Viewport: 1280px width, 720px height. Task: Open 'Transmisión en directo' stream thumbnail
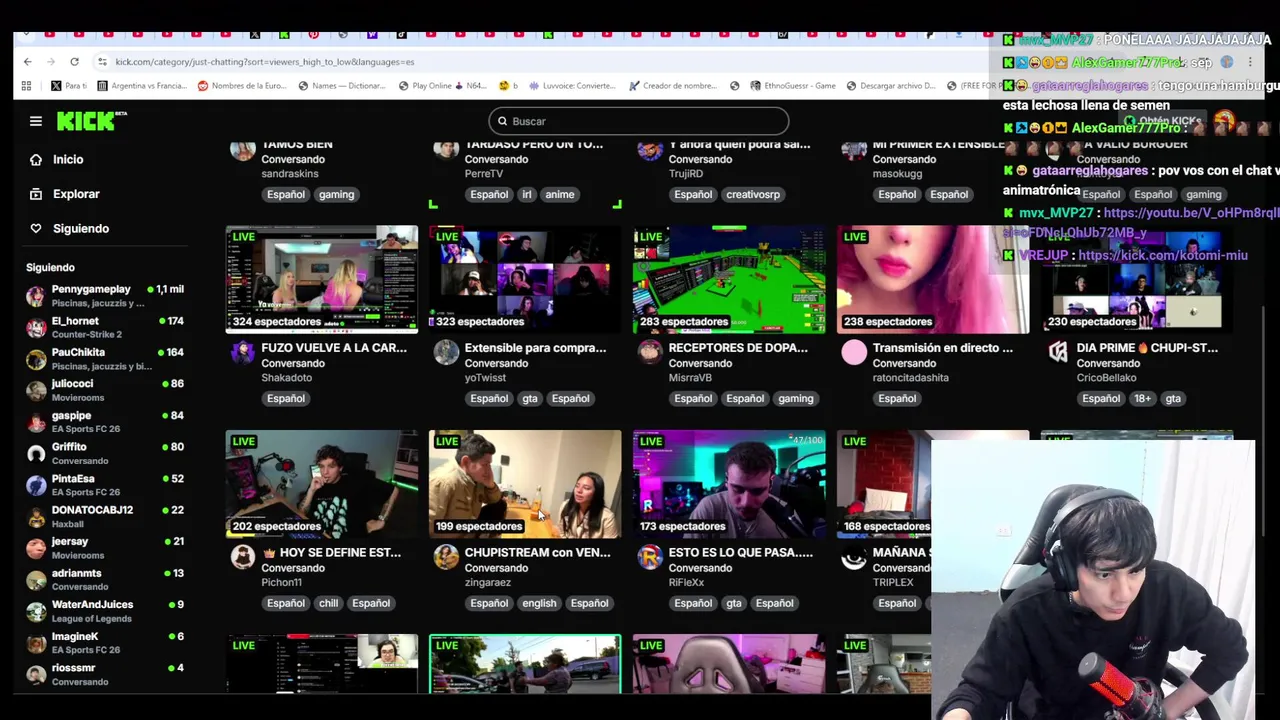point(933,279)
